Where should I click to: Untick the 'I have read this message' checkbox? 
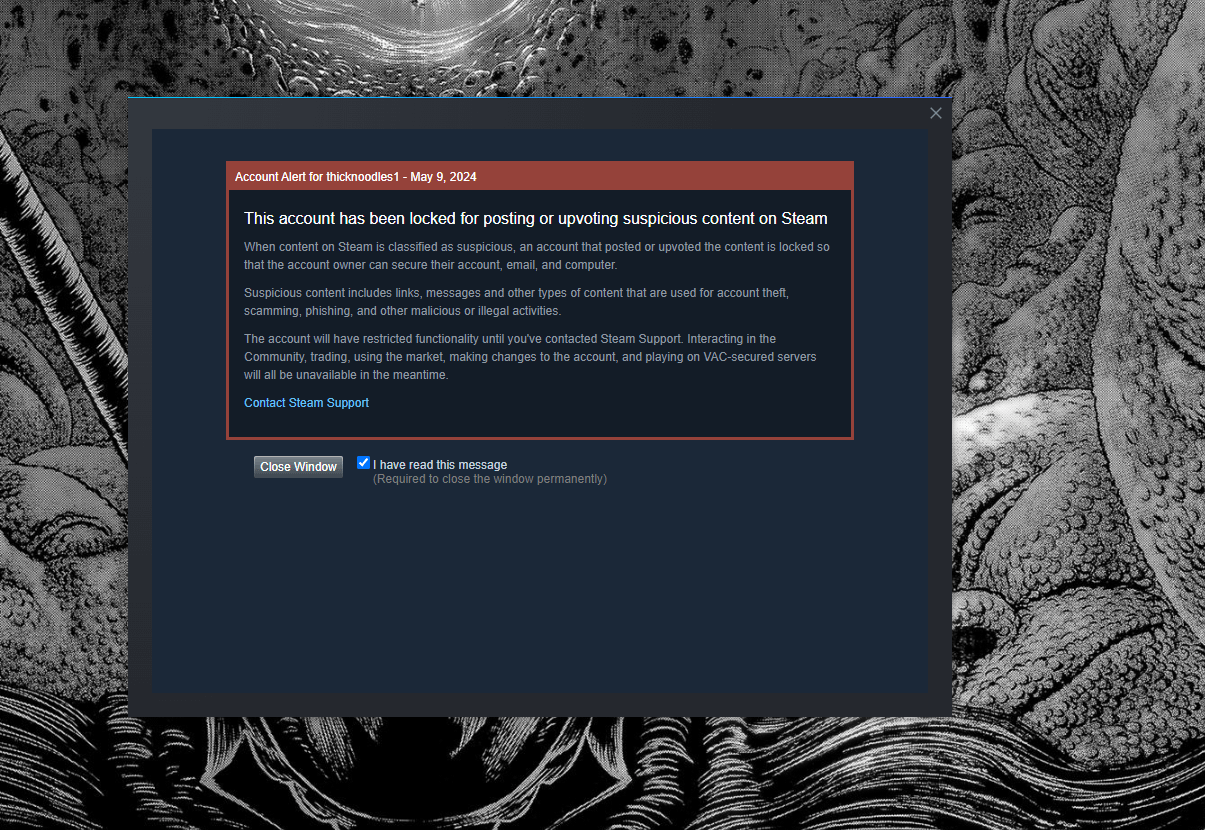point(363,463)
